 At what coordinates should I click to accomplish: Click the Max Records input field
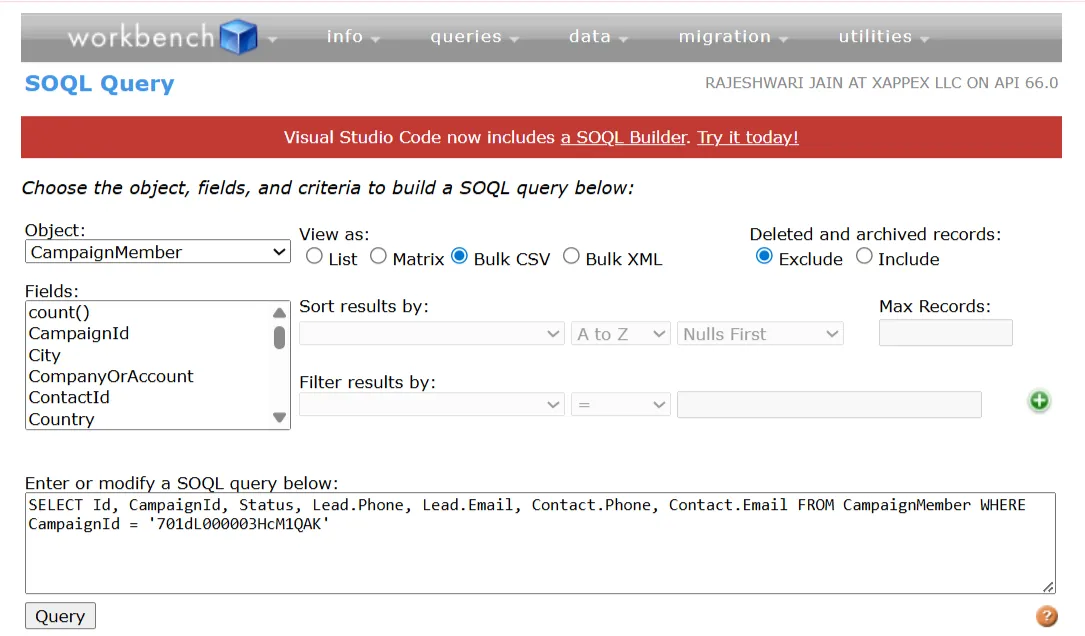tap(945, 333)
